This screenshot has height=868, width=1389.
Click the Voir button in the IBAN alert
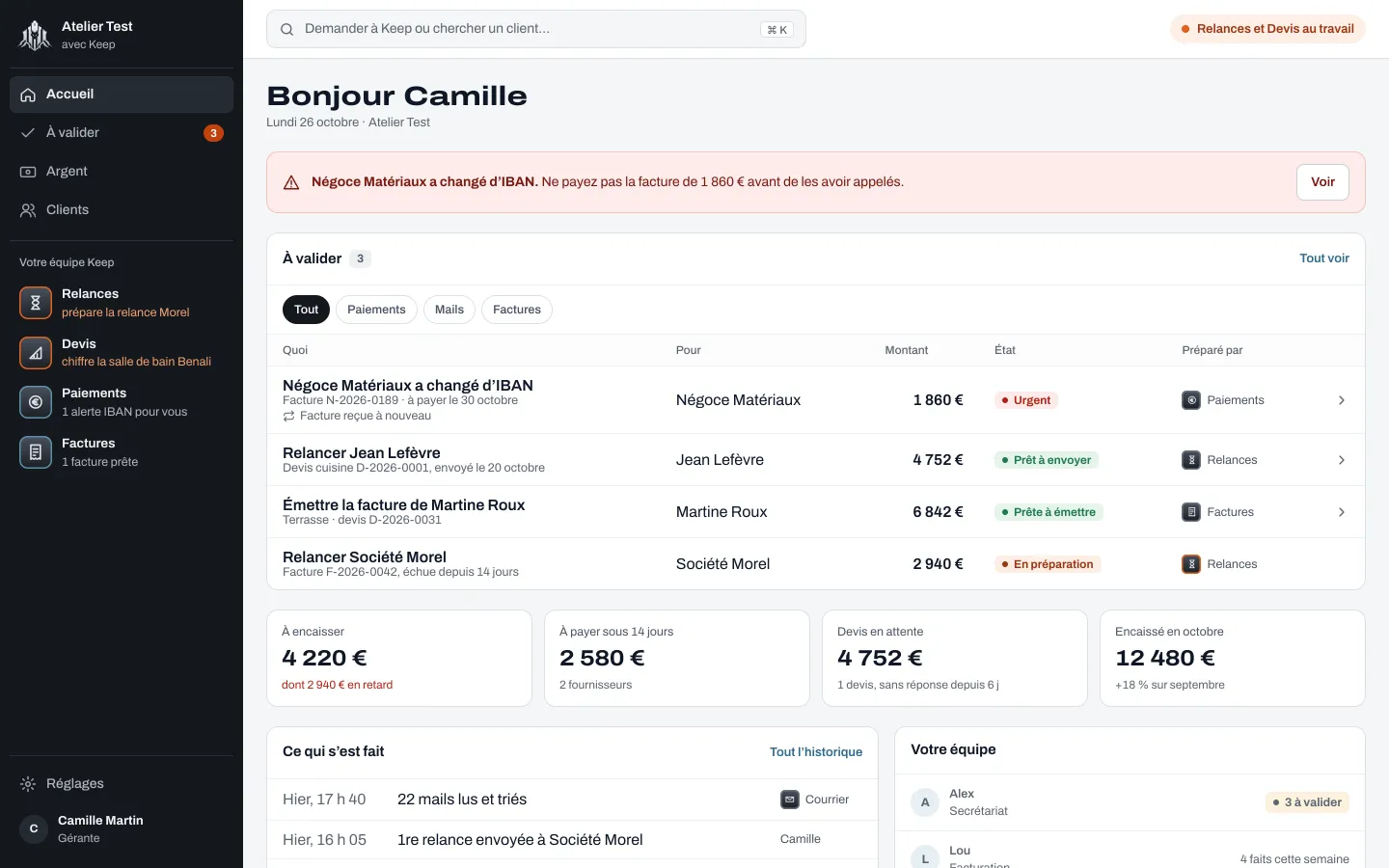1322,182
